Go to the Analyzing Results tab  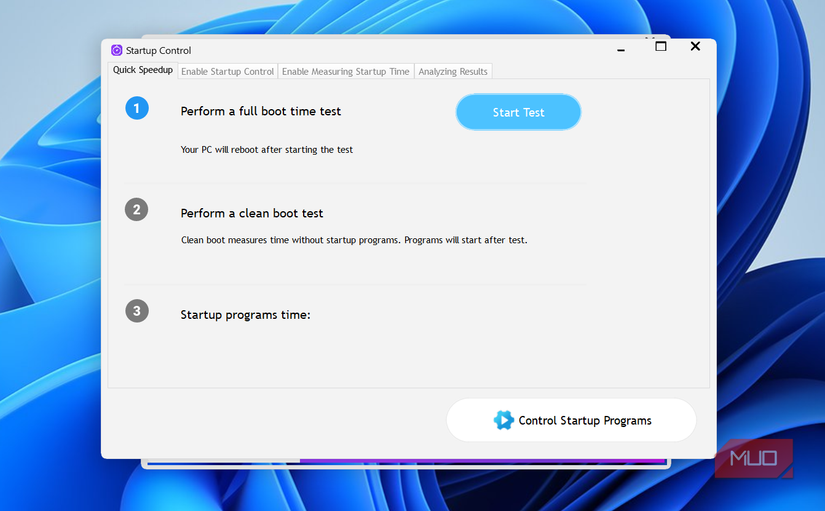pyautogui.click(x=453, y=72)
